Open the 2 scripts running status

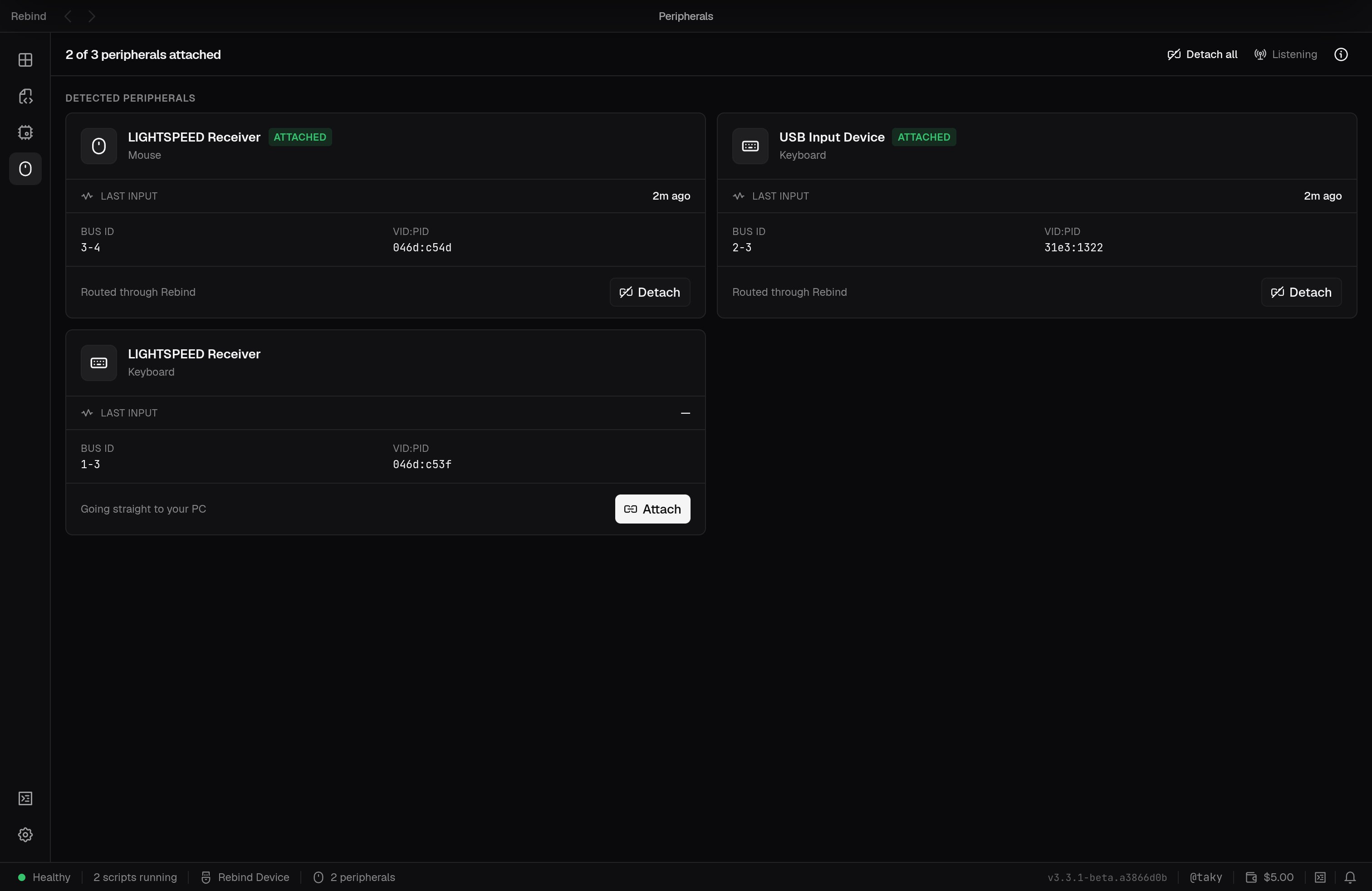pyautogui.click(x=135, y=877)
